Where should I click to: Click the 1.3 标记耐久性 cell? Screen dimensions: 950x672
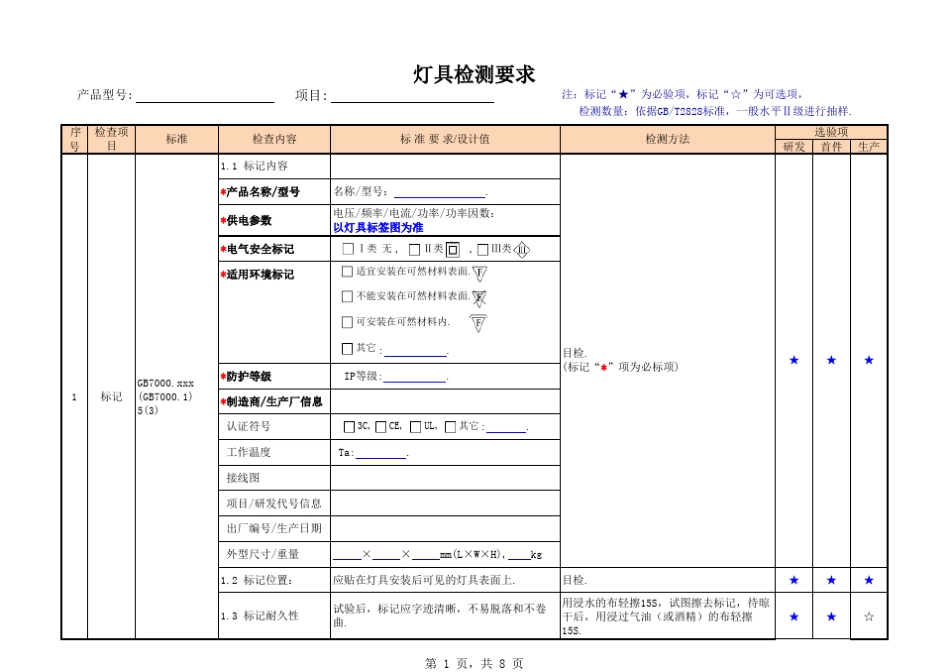click(x=274, y=616)
